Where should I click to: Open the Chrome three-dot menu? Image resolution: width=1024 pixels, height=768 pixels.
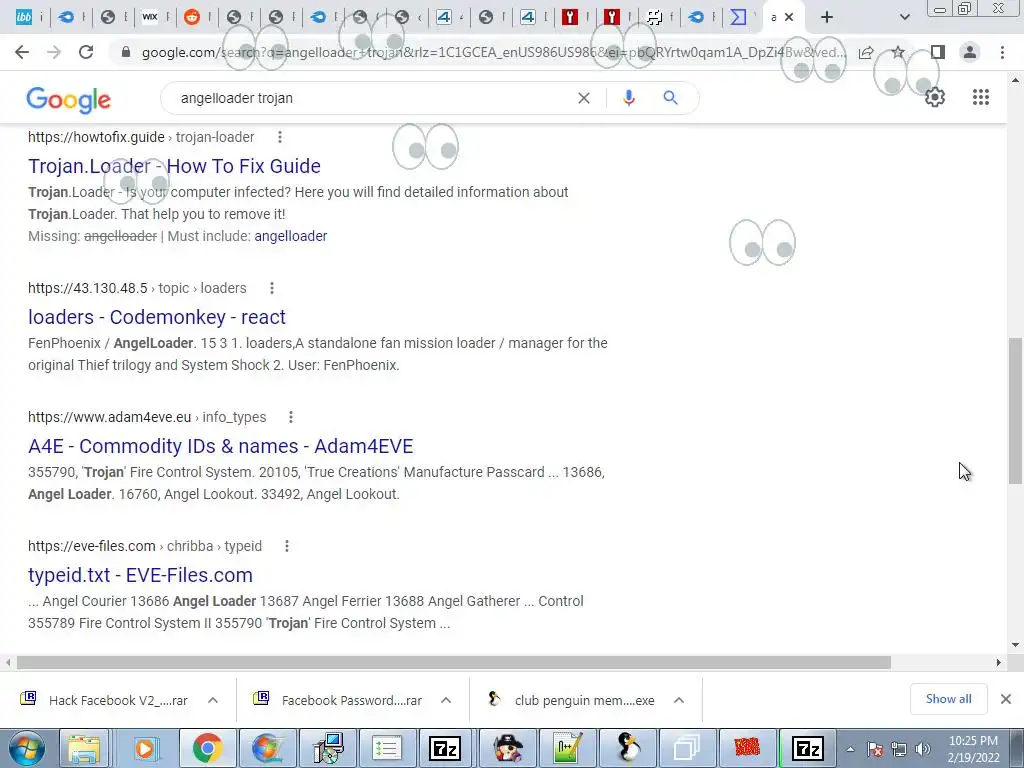point(1002,52)
